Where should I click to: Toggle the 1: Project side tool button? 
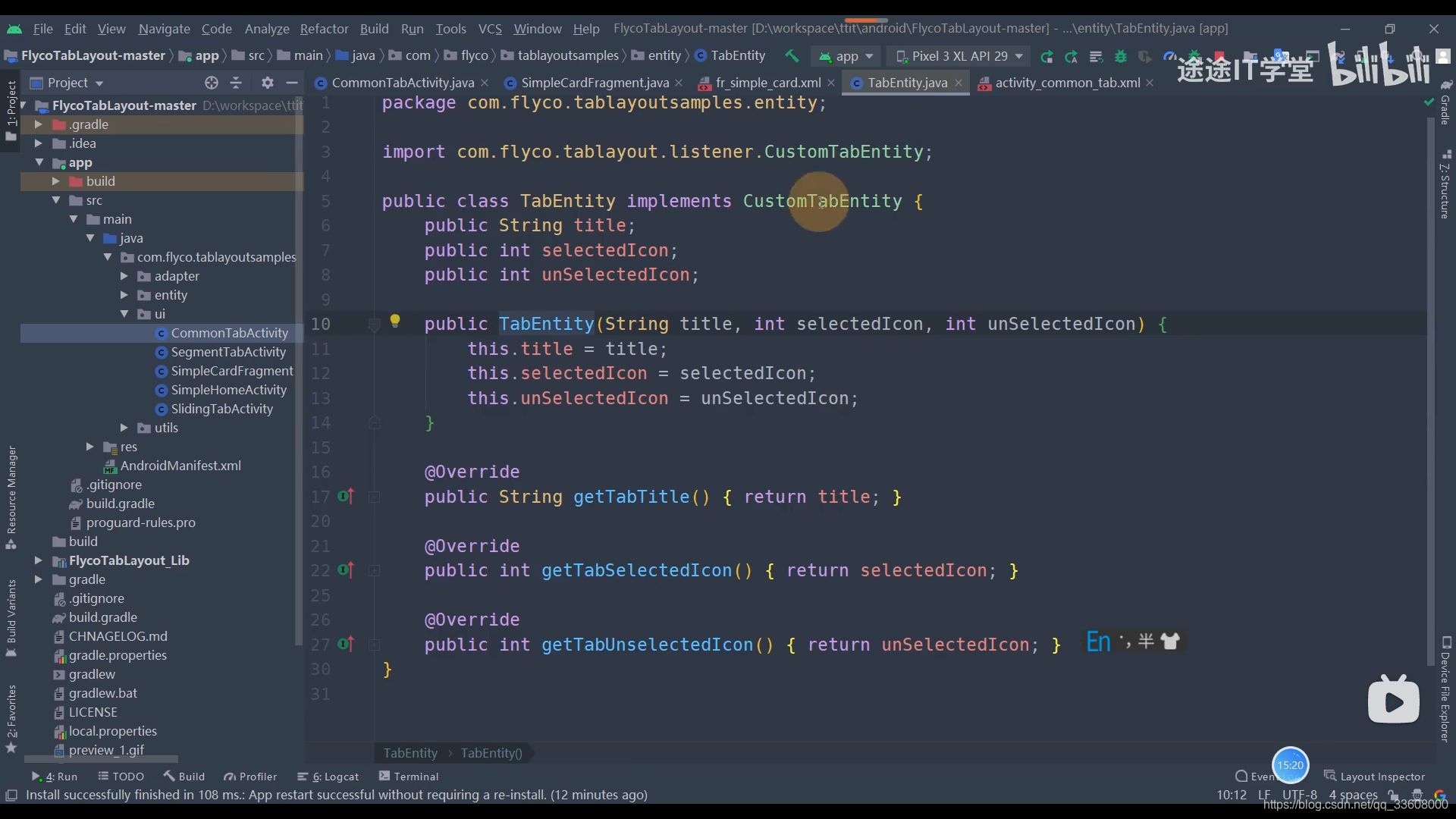(11, 111)
